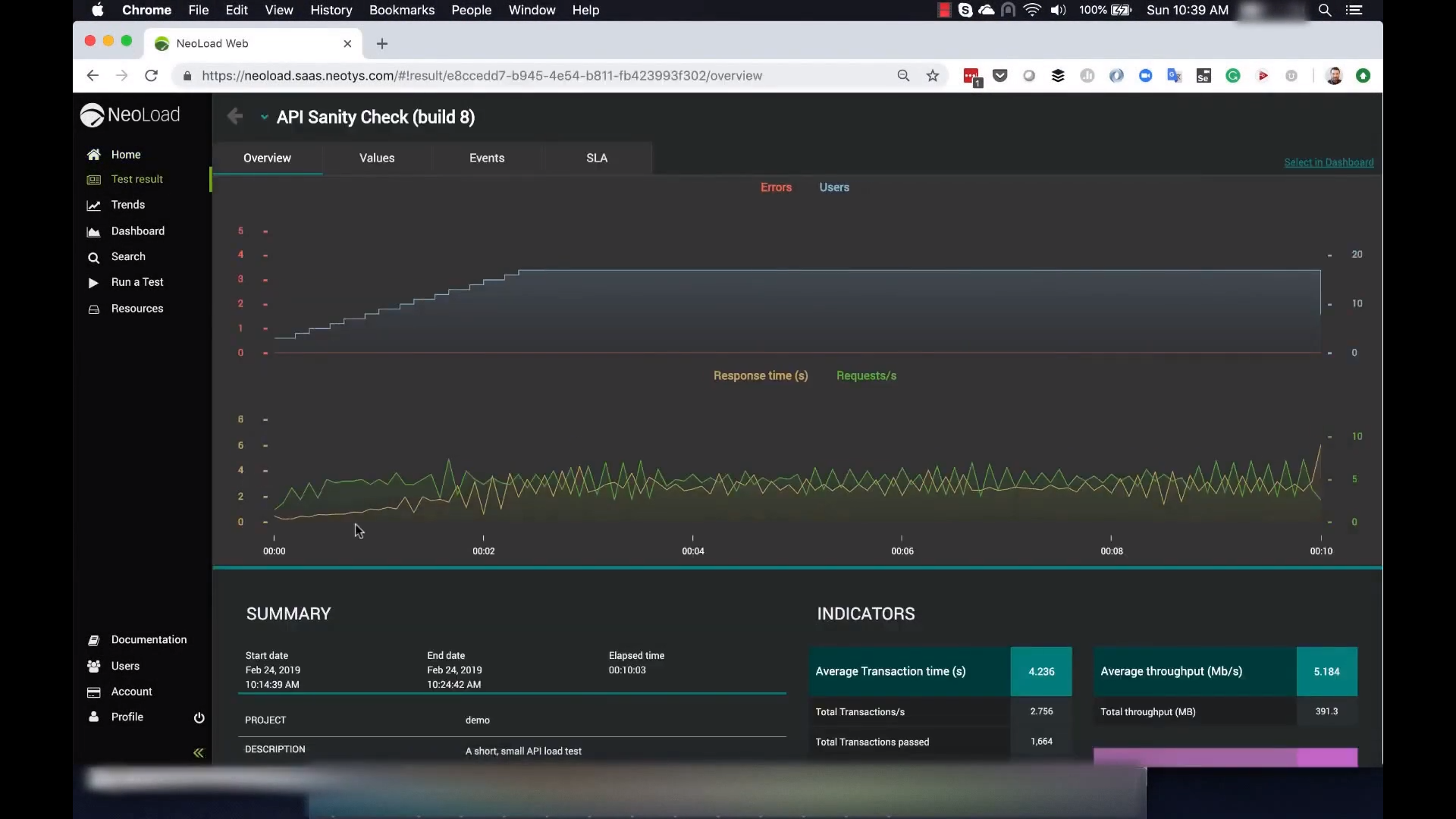Expand dropdown arrow before API Sanity Check
The image size is (1456, 819).
[x=264, y=118]
